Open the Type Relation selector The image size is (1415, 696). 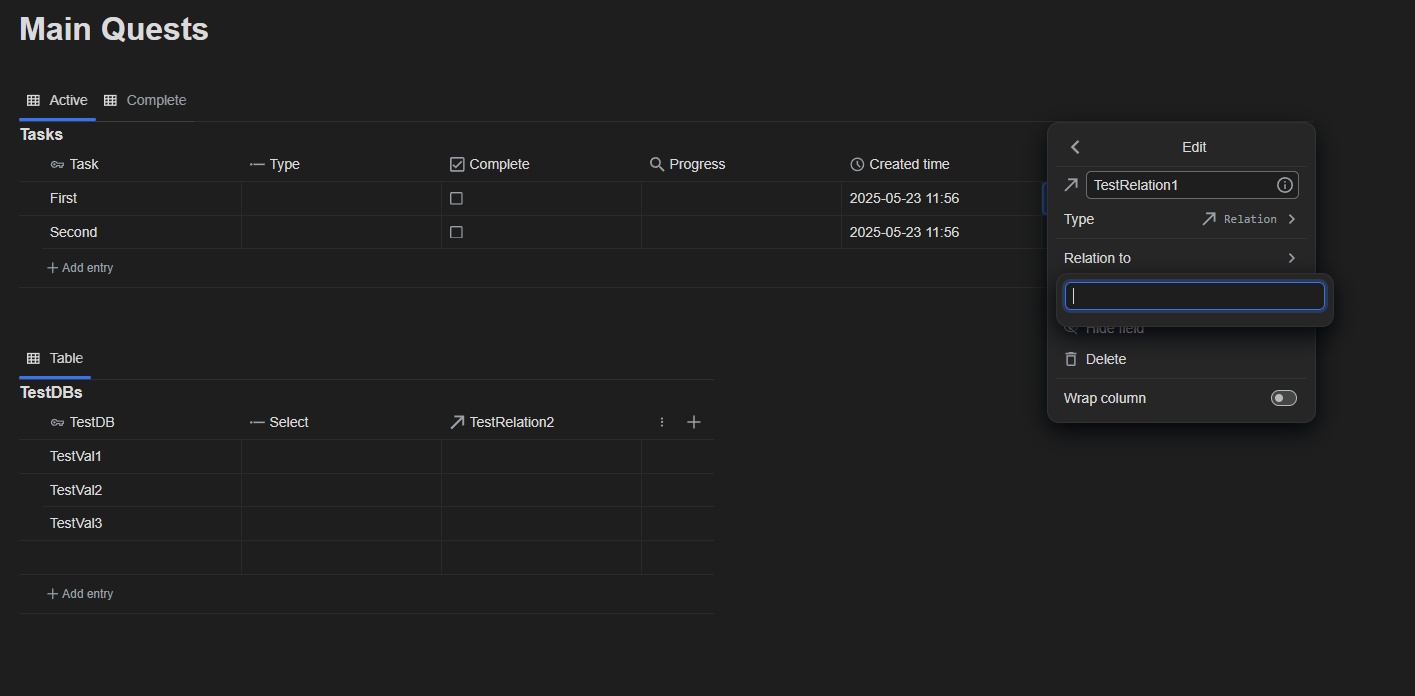pyautogui.click(x=1248, y=219)
